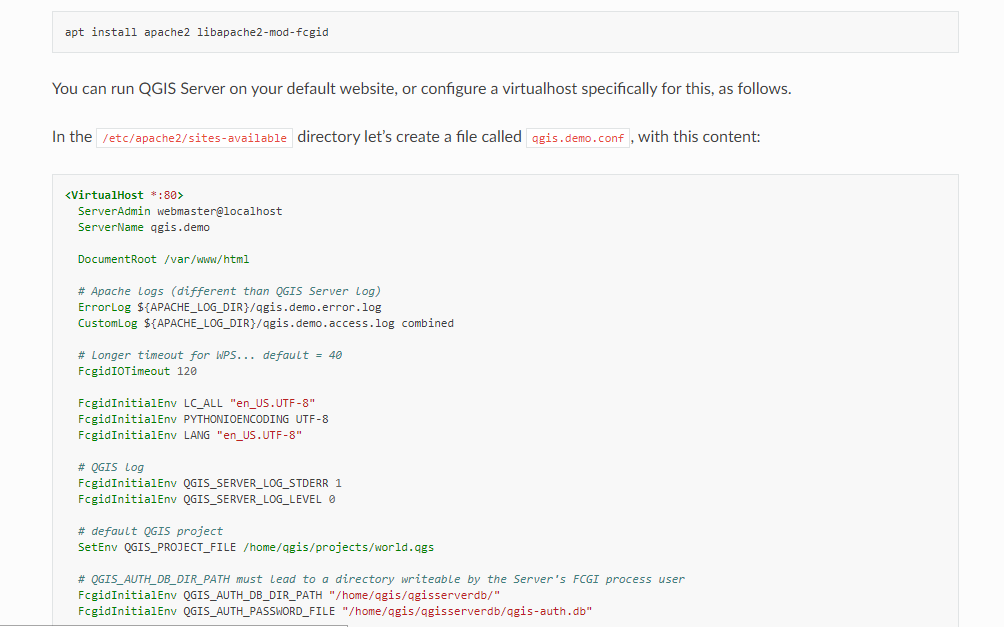
Task: Click the CustomLog qgis.demo.access.log line
Action: click(x=266, y=323)
